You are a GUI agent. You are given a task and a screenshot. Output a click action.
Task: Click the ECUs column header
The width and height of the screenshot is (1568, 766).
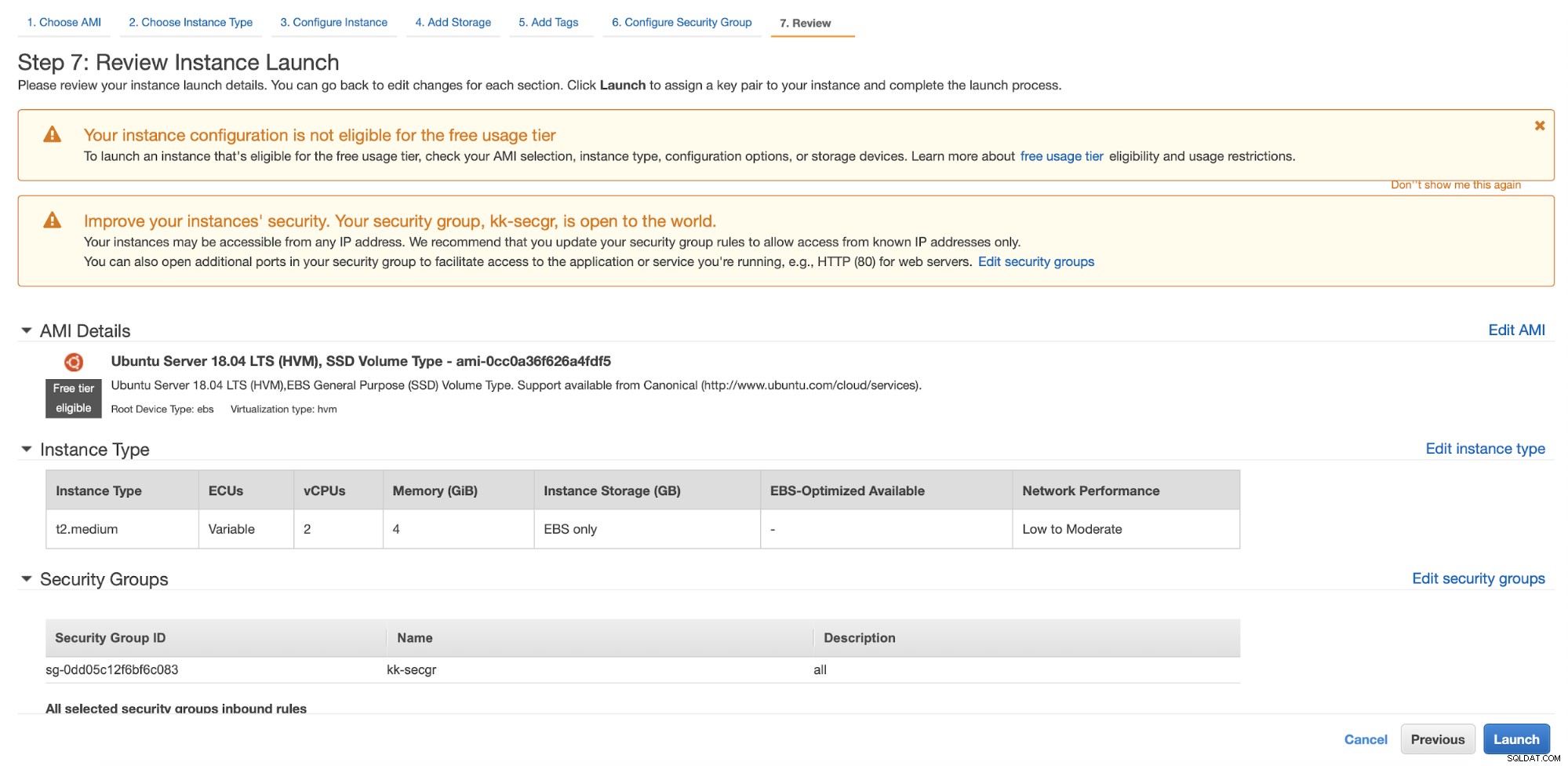[246, 491]
